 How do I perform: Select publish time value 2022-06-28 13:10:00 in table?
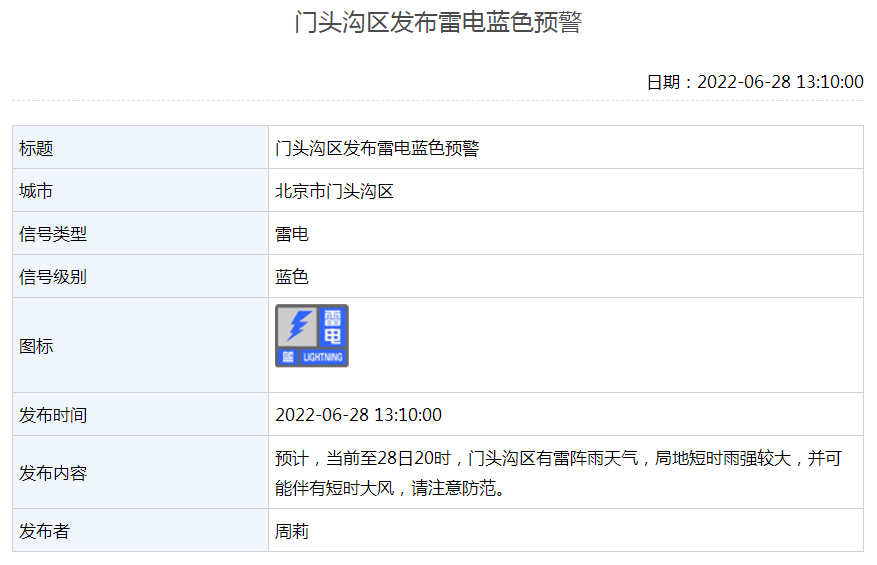coord(359,415)
